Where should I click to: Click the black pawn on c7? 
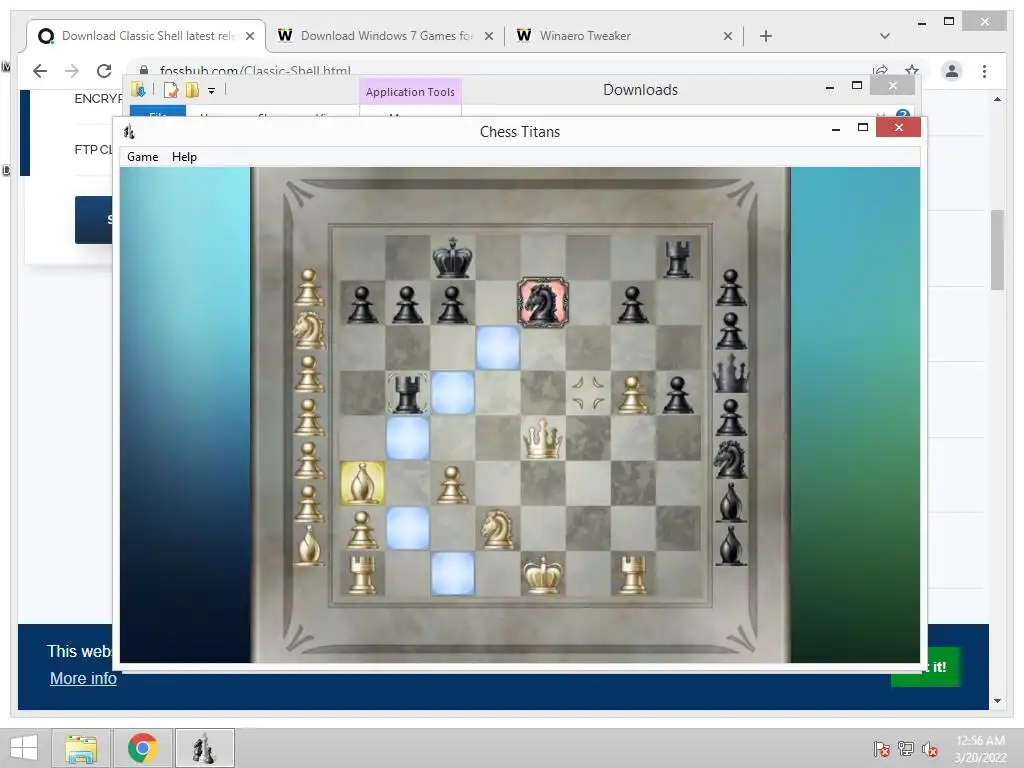(x=452, y=304)
